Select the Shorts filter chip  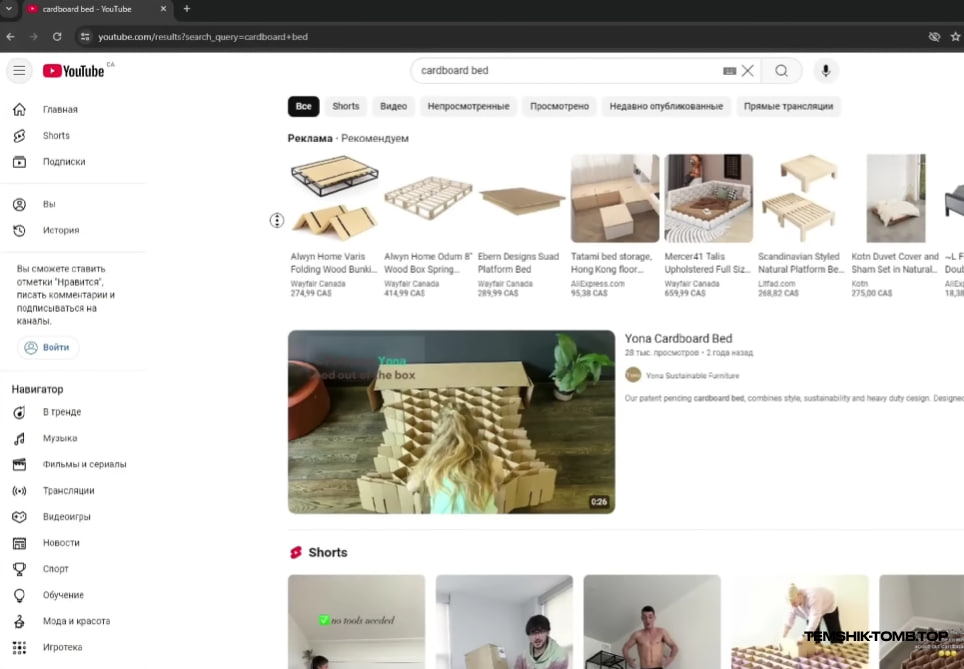[346, 106]
